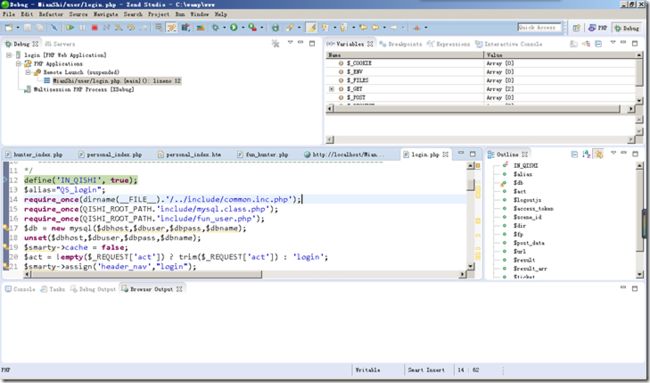
Task: Expand the $_GET variable row
Action: (x=332, y=89)
